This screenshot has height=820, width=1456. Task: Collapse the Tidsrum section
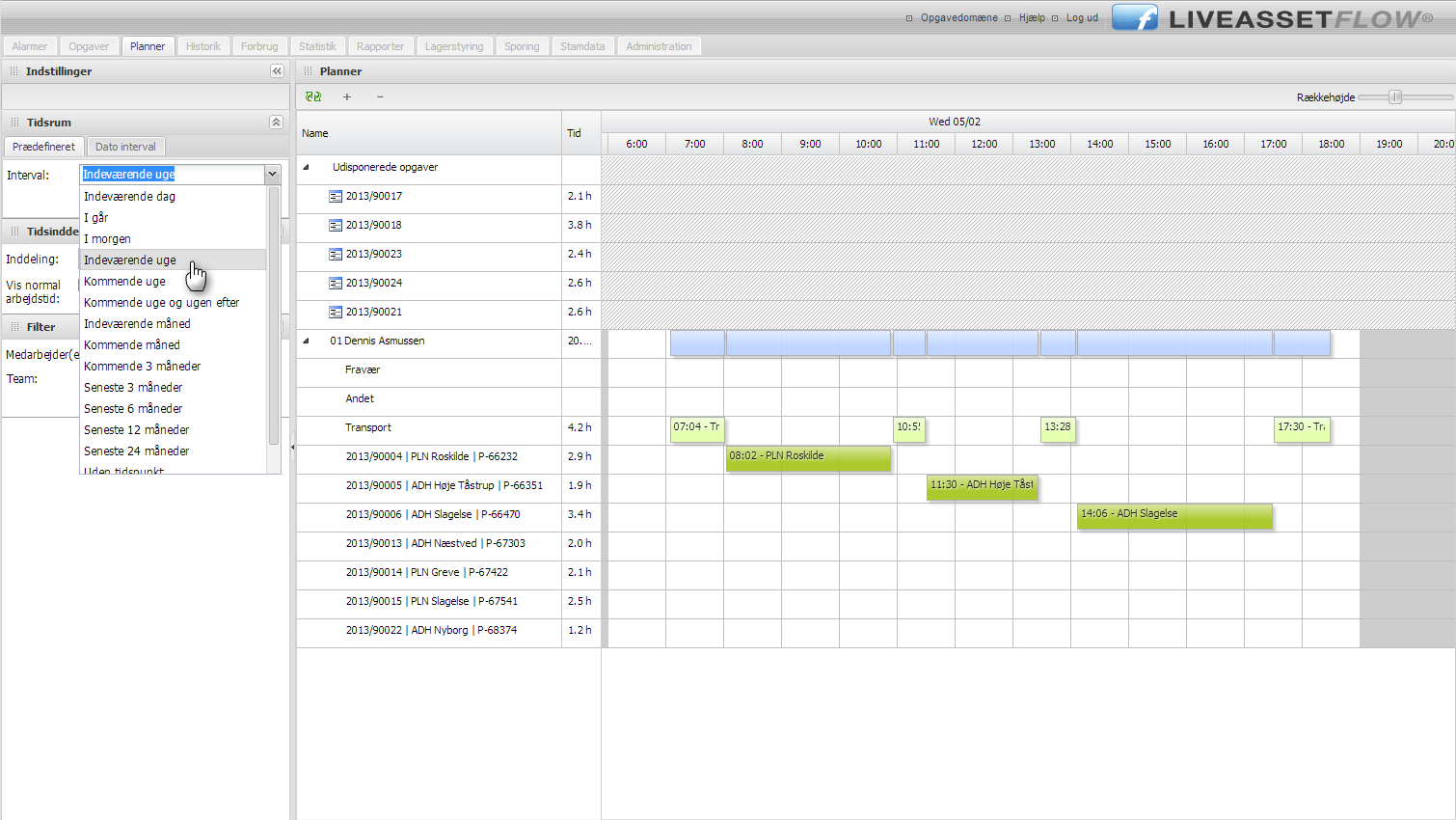pos(276,123)
